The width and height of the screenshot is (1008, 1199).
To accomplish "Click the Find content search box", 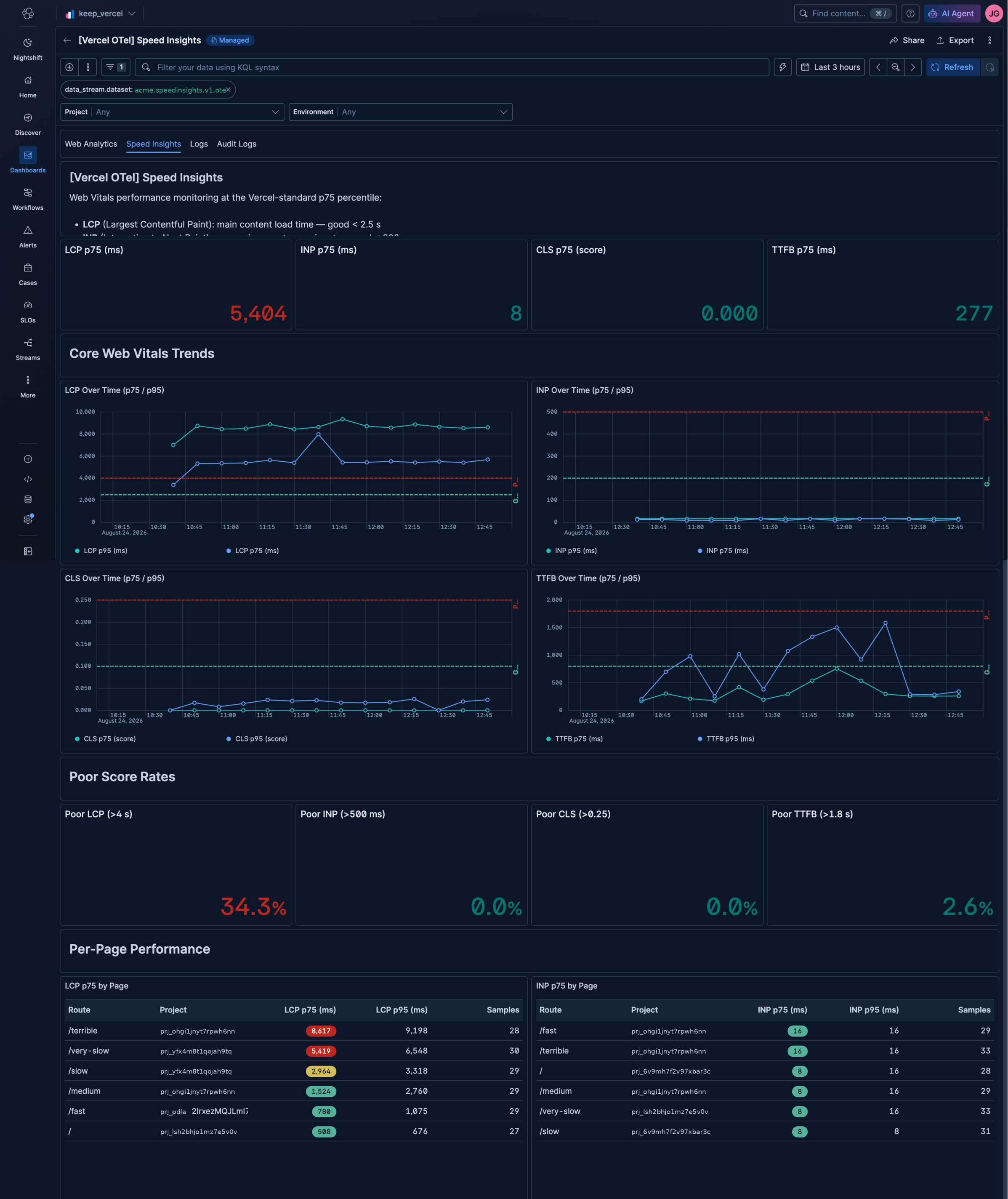I will click(845, 13).
